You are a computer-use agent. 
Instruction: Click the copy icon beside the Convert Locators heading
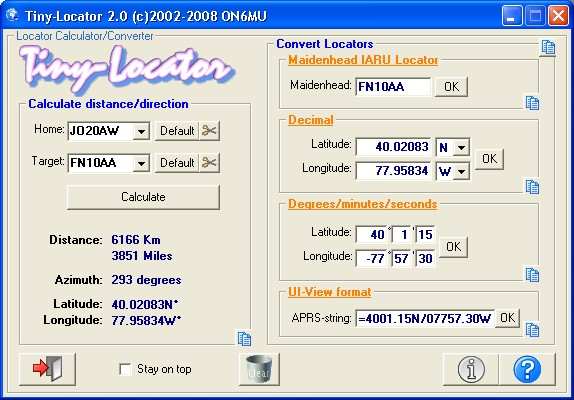548,47
